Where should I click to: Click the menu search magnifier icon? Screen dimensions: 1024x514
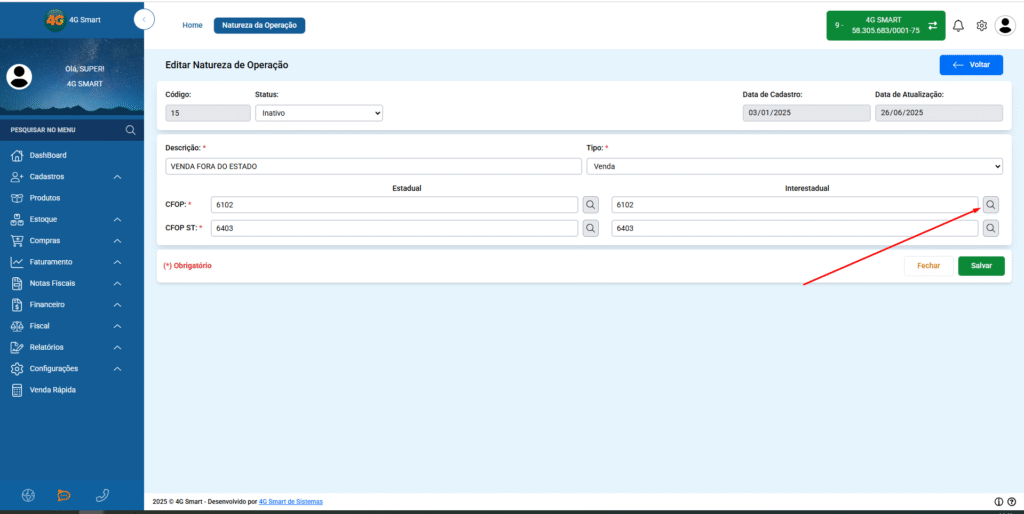point(131,130)
